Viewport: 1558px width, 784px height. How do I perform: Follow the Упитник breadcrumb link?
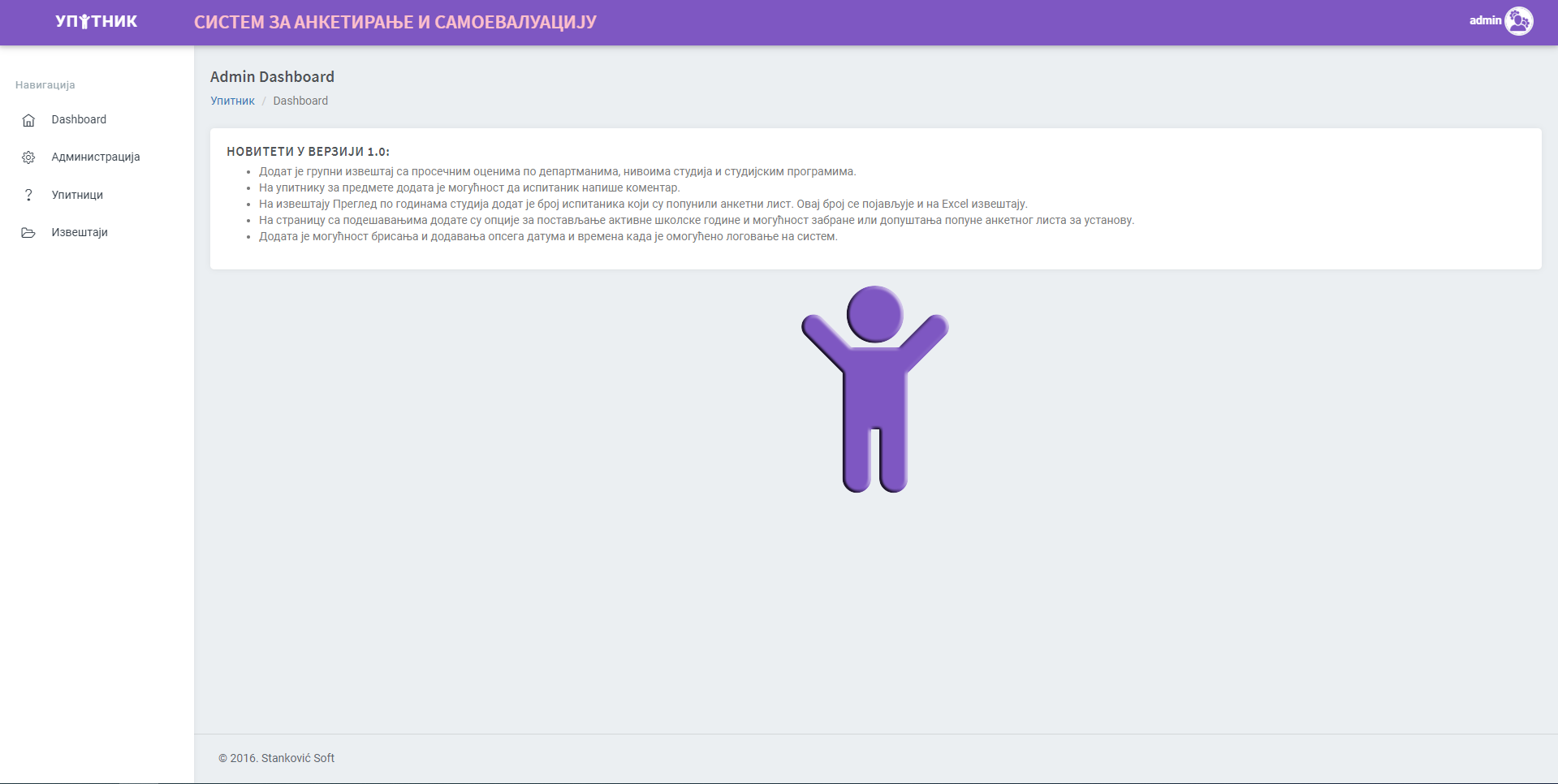click(232, 101)
